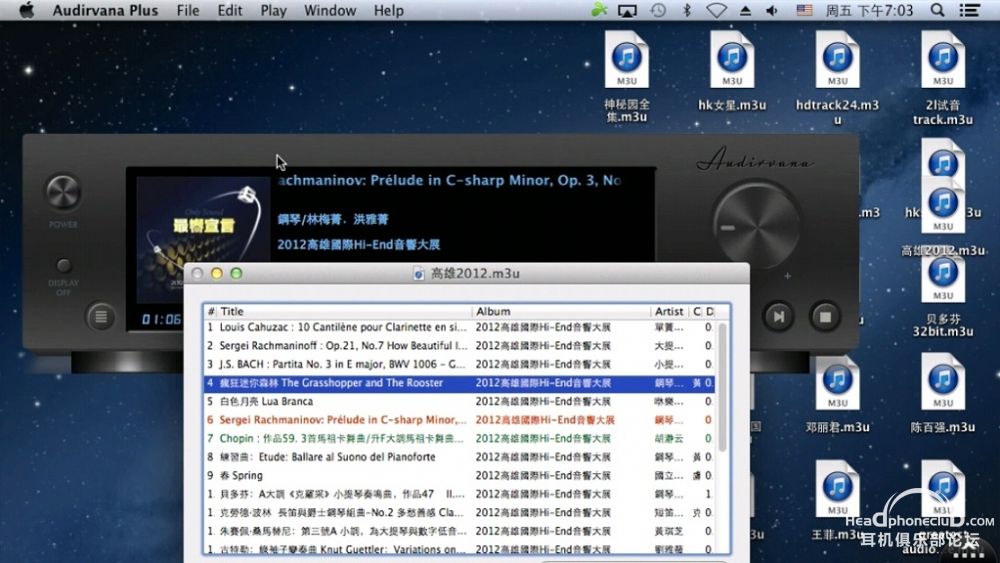
Task: Toggle the Audirvana power knob
Action: (x=63, y=191)
